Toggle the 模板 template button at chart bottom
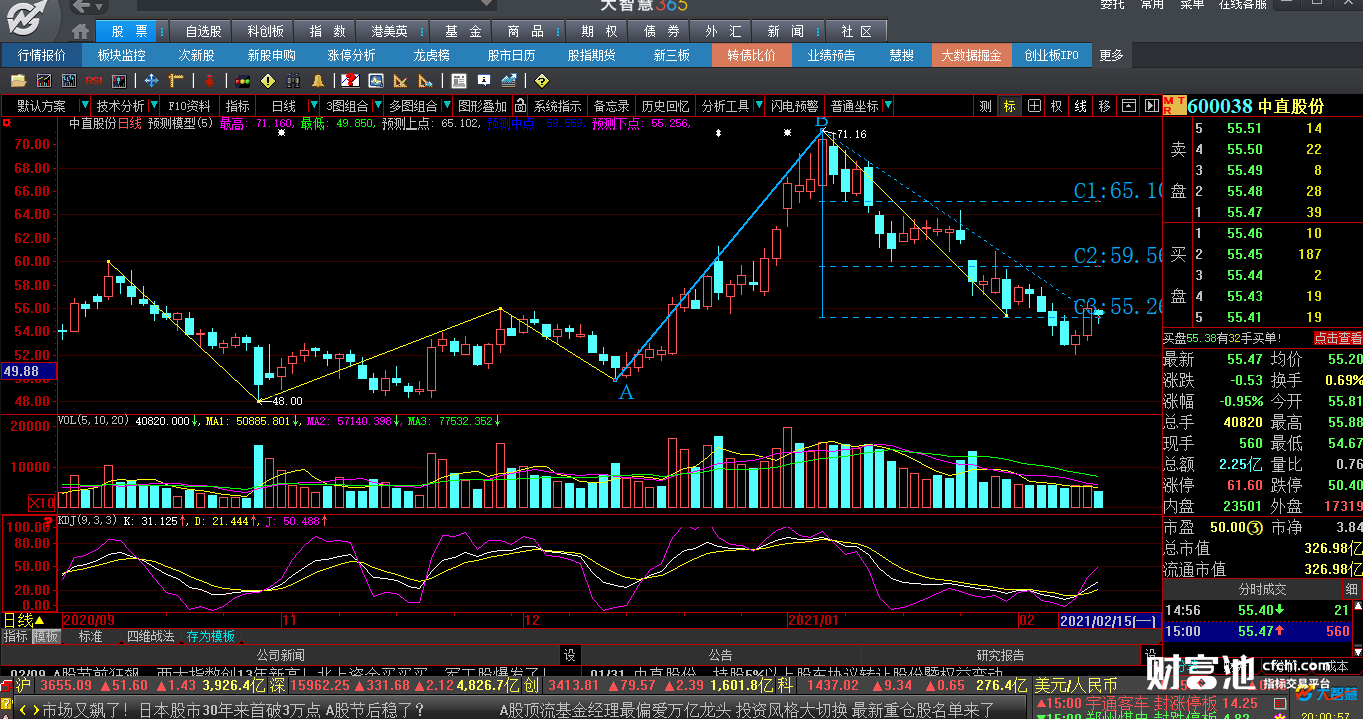1363x719 pixels. [x=46, y=636]
